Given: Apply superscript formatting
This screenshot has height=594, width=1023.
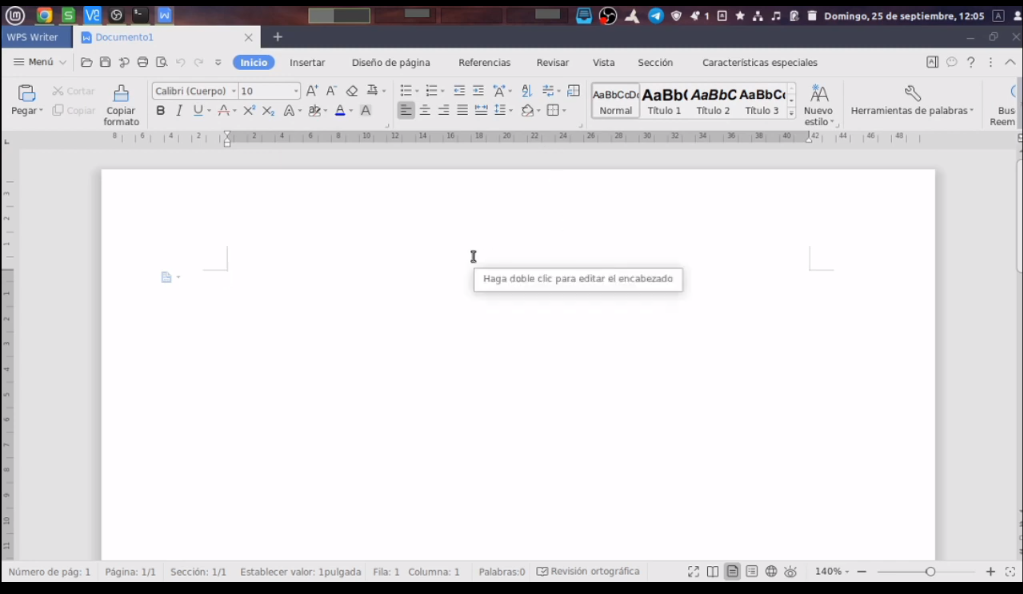Looking at the screenshot, I should click(249, 111).
